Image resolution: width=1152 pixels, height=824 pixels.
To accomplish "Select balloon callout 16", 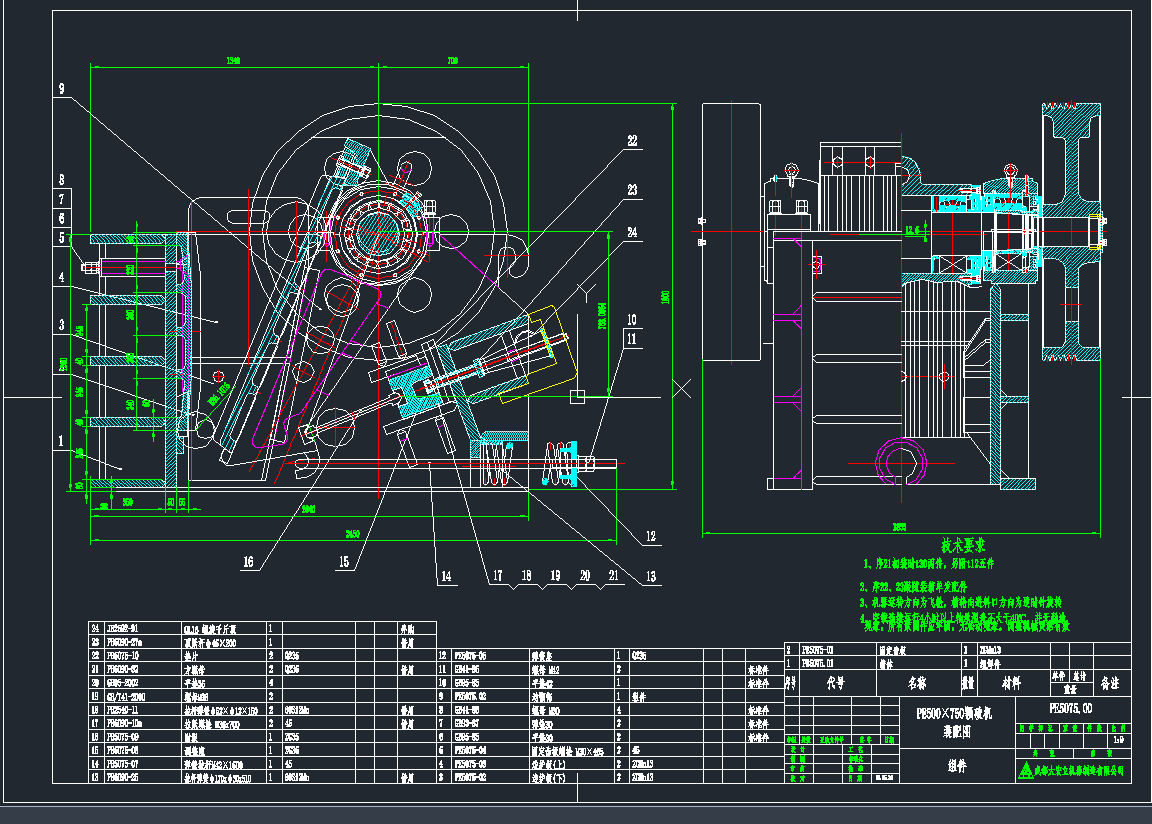I will pyautogui.click(x=247, y=562).
